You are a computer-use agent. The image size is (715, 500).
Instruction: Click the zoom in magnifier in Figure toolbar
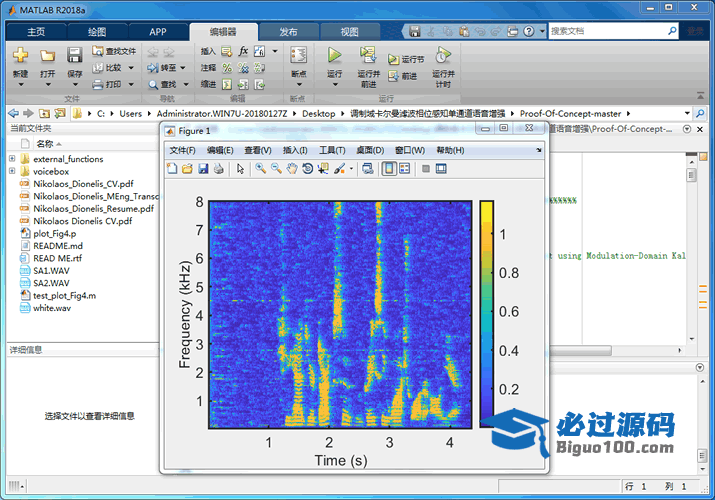(260, 169)
